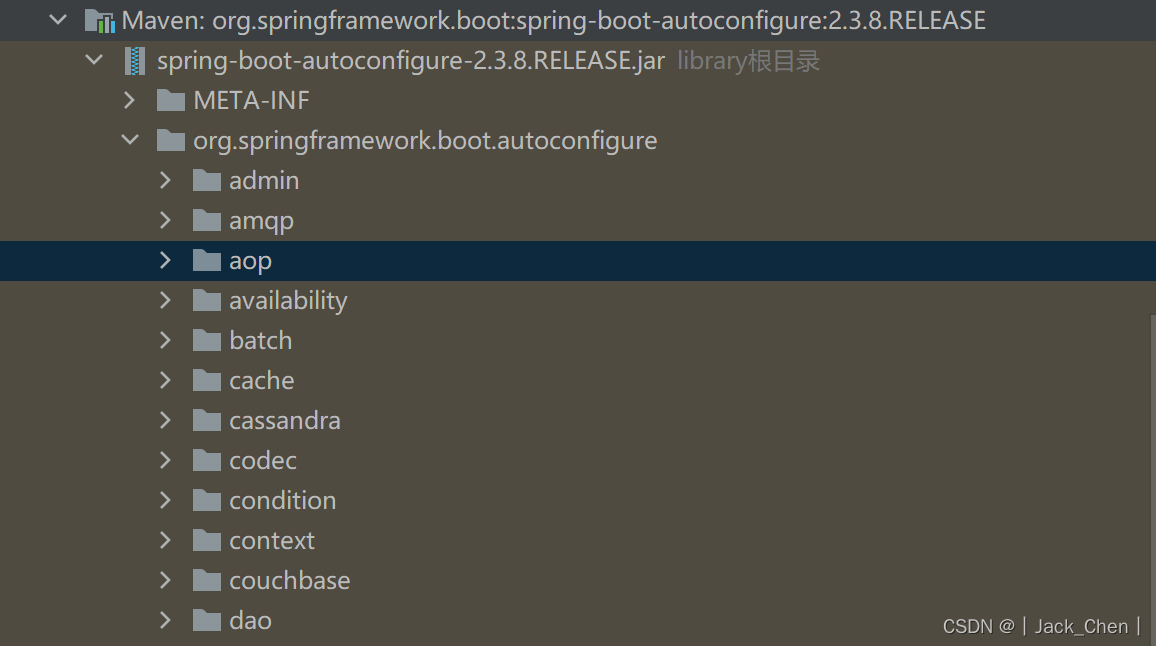Click the aop folder icon
The height and width of the screenshot is (646, 1156).
click(206, 260)
